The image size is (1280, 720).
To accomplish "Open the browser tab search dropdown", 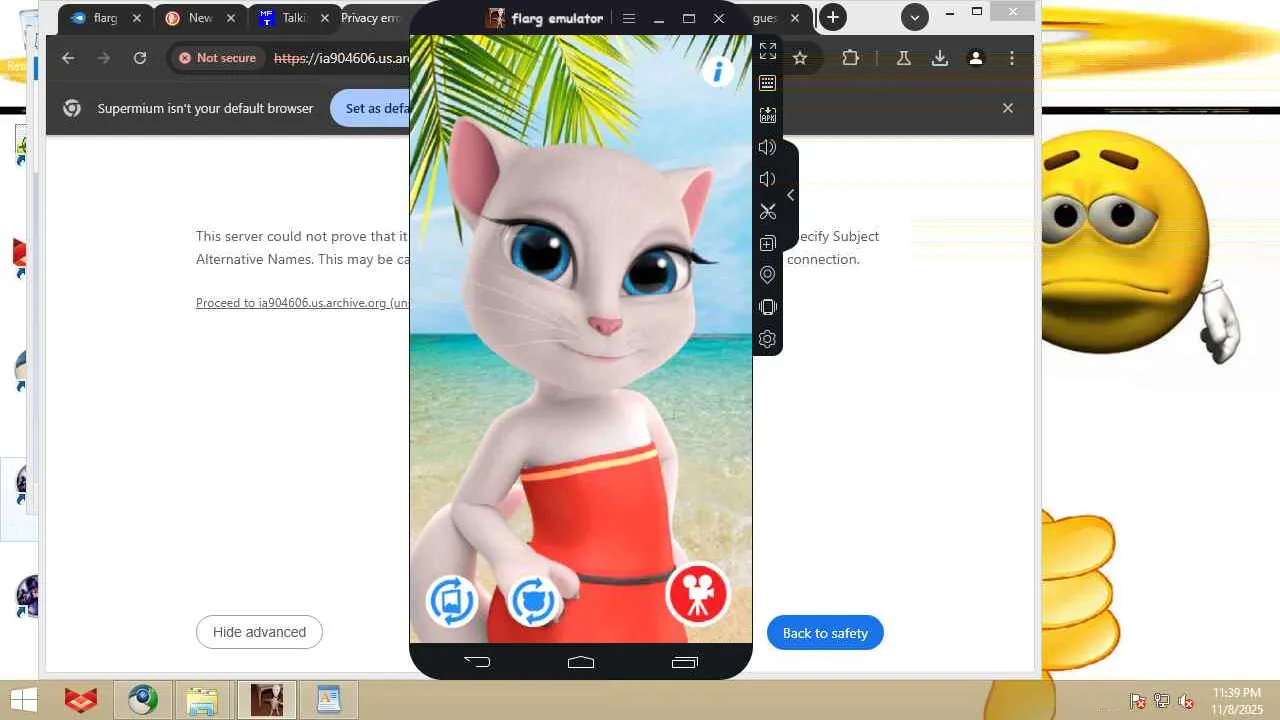I will pyautogui.click(x=914, y=17).
